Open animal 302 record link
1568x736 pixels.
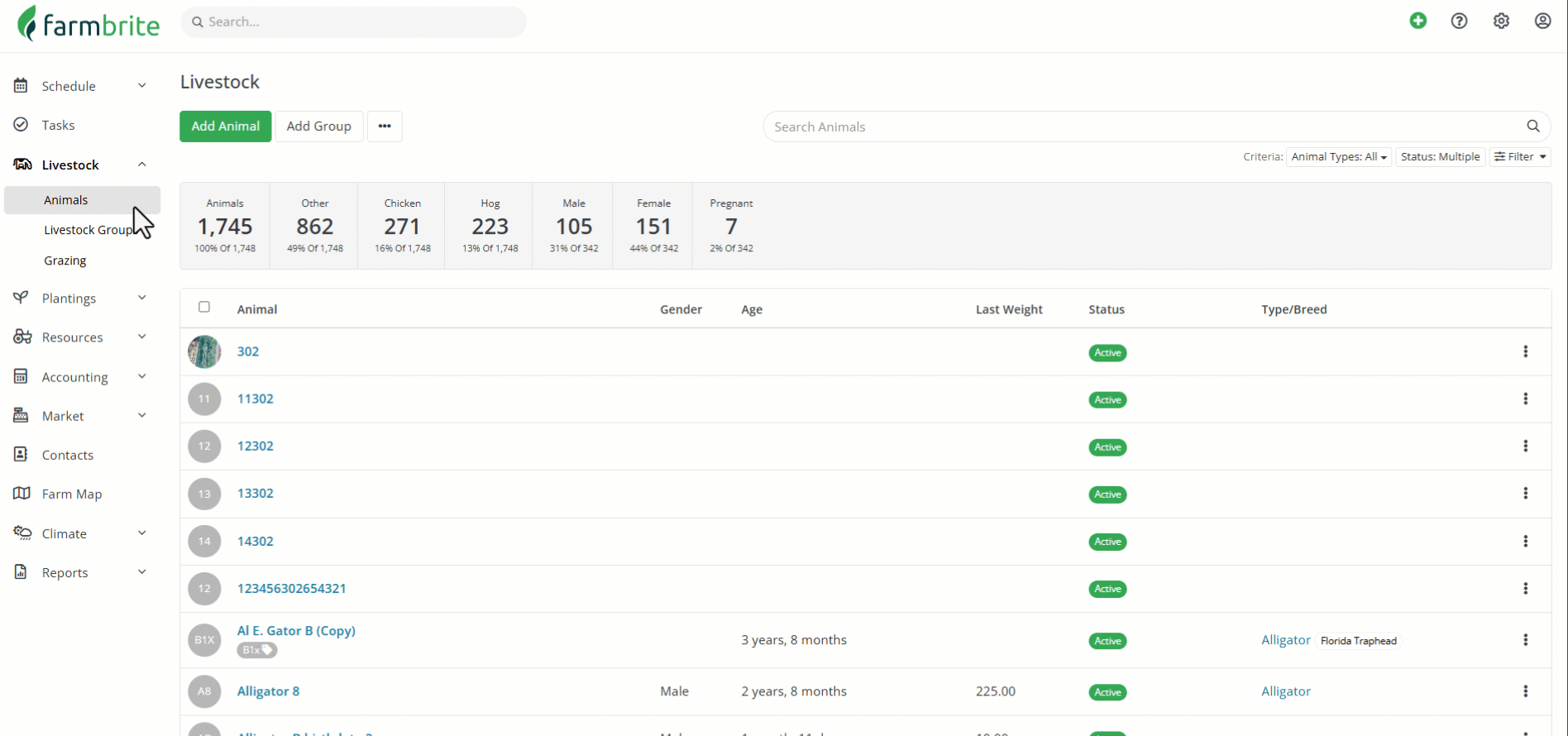click(248, 351)
